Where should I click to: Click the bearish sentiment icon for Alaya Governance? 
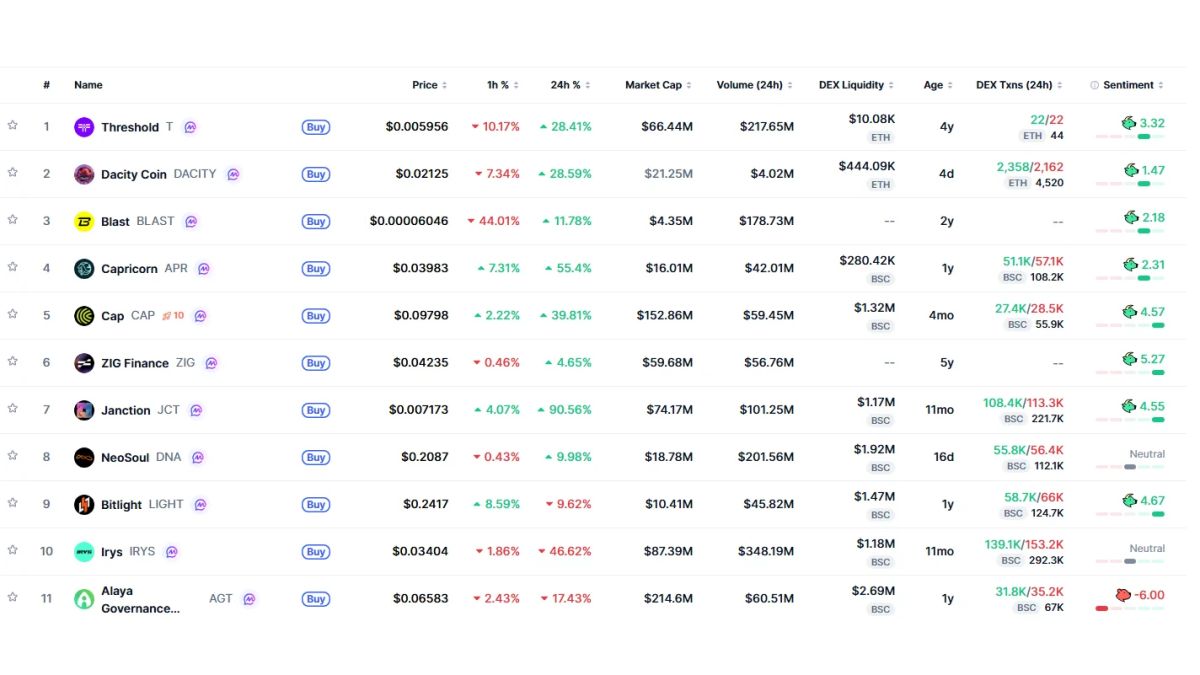click(1123, 595)
